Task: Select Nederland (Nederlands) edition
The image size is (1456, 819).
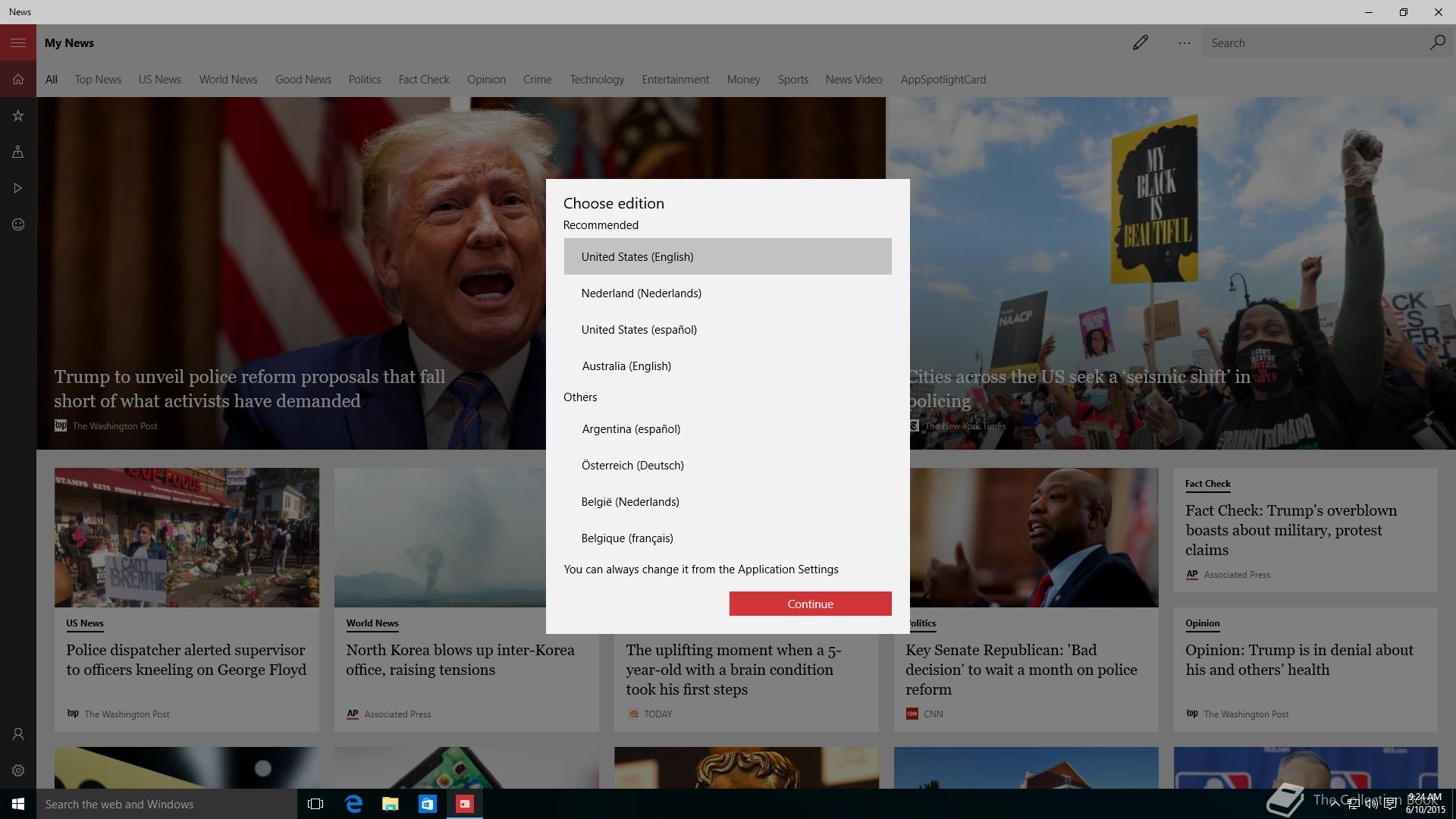Action: click(x=727, y=293)
